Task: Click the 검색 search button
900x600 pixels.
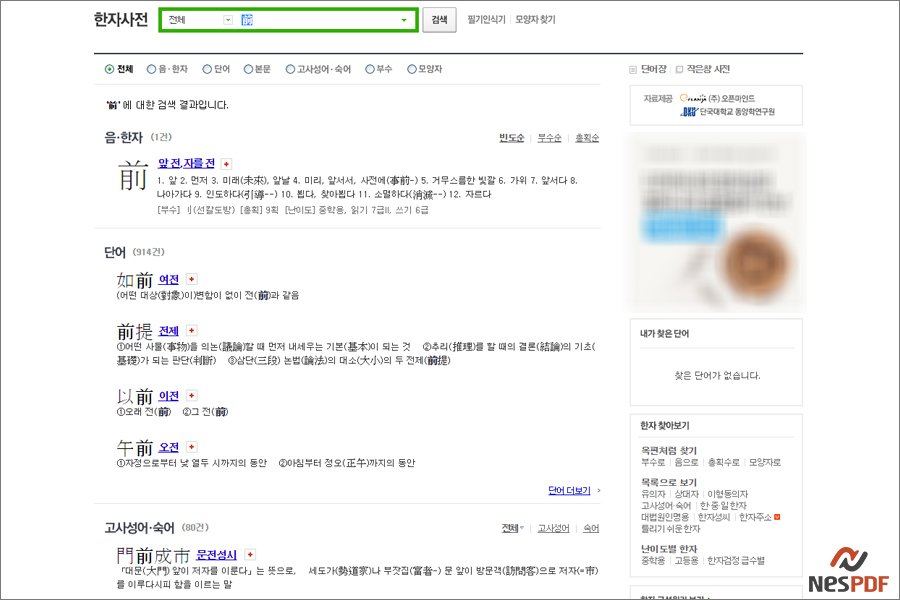Action: point(440,20)
